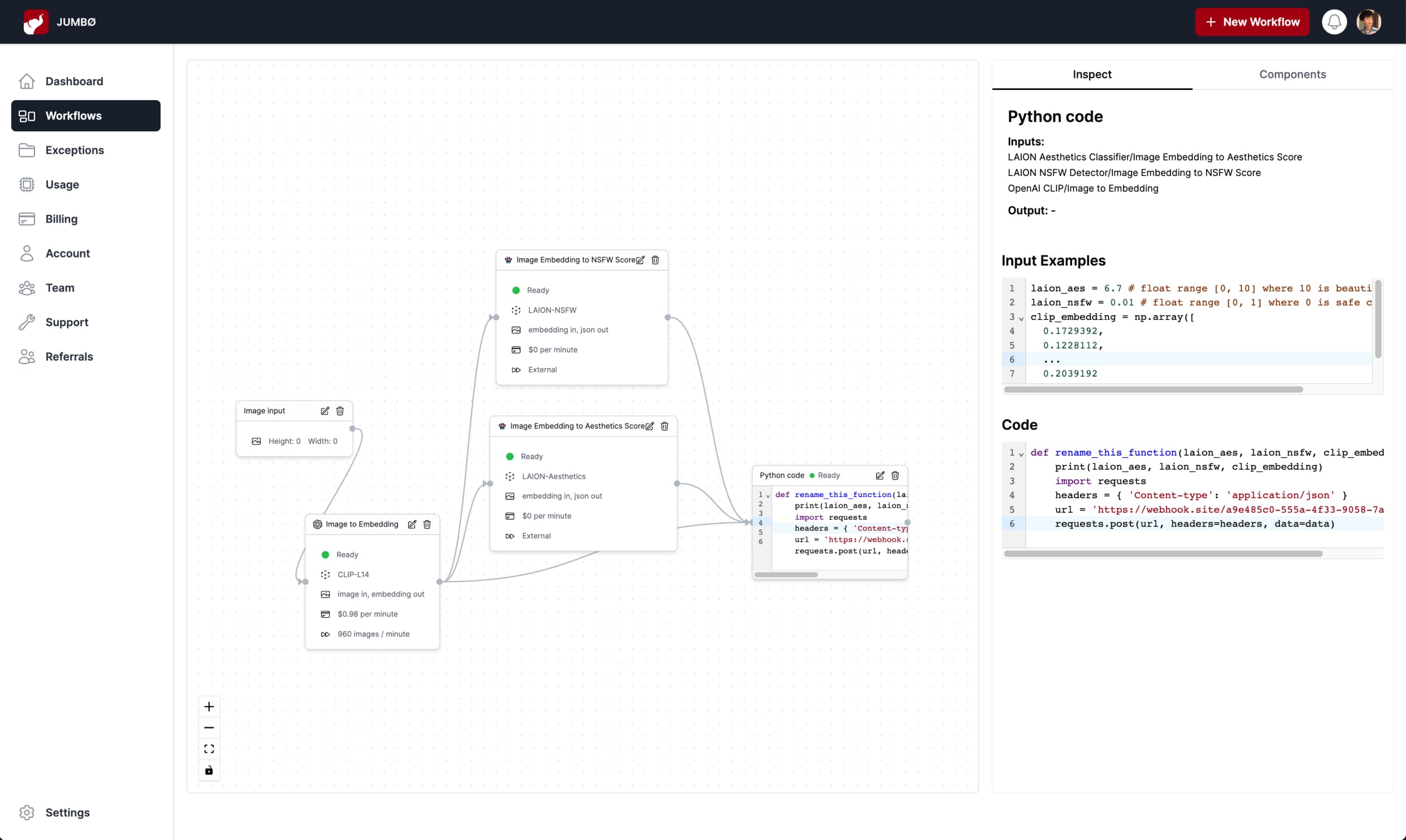
Task: Click the edit icon on Image to Embedding node
Action: (x=413, y=524)
